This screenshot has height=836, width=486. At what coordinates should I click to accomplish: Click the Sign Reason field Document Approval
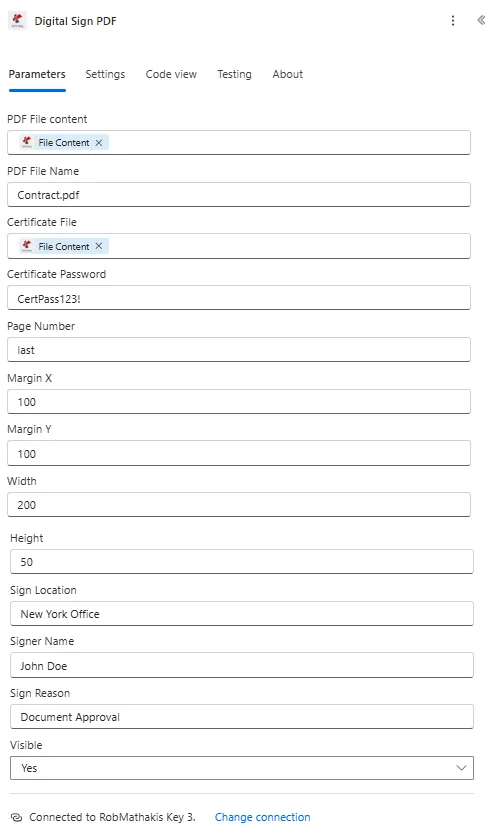[x=241, y=717]
